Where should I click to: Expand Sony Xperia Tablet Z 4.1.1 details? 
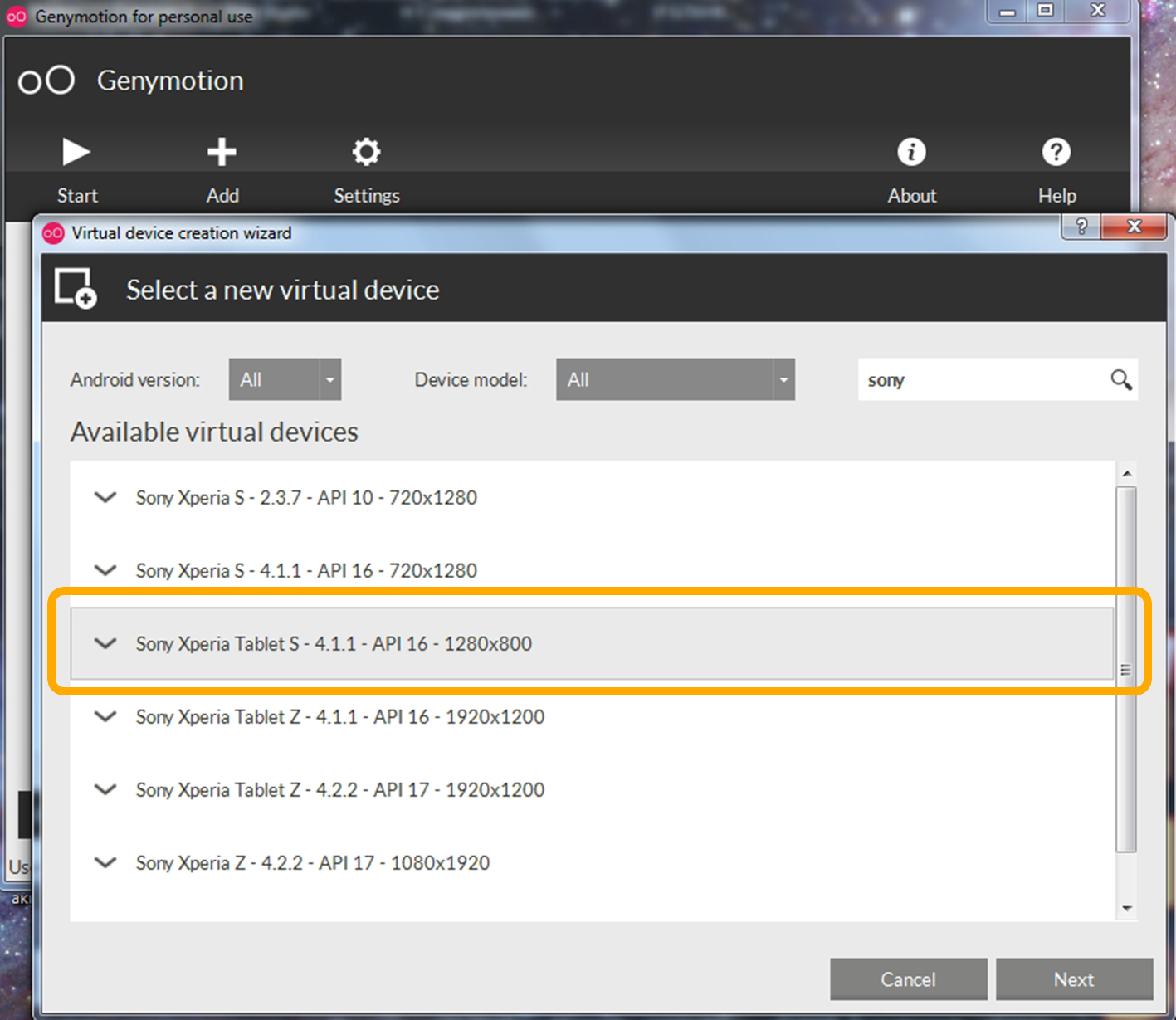click(105, 717)
